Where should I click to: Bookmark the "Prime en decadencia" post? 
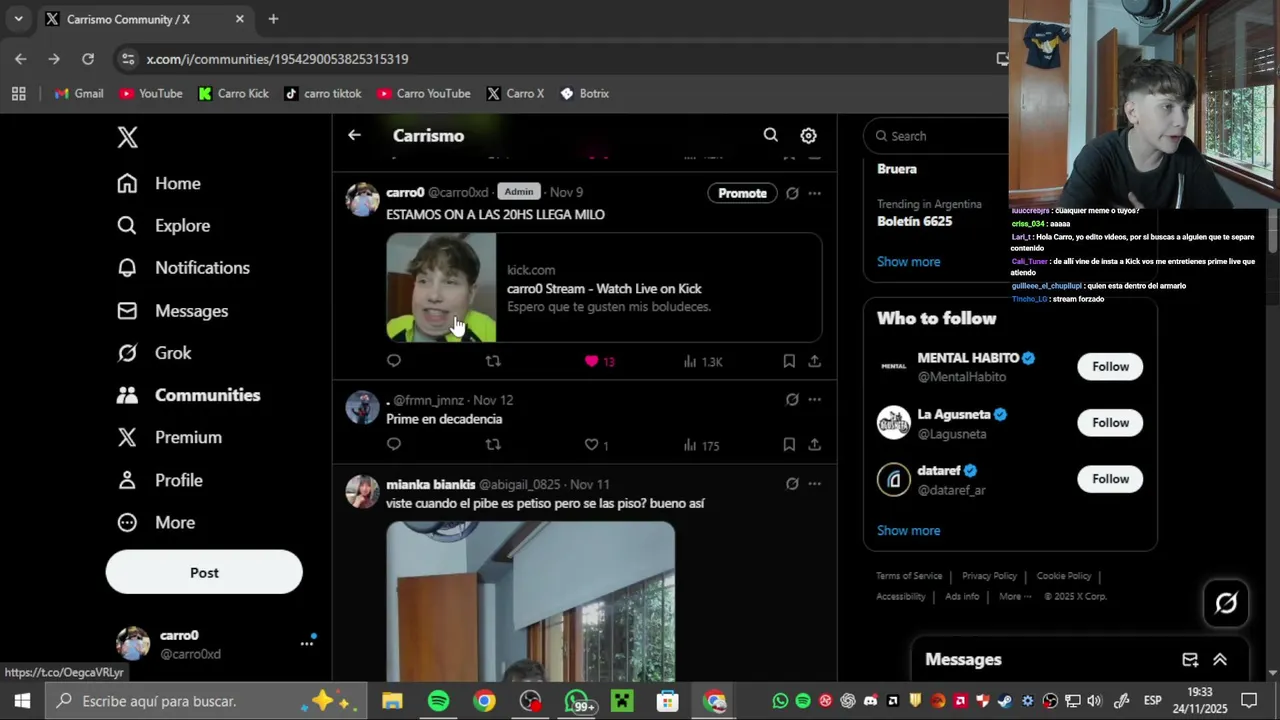[789, 445]
